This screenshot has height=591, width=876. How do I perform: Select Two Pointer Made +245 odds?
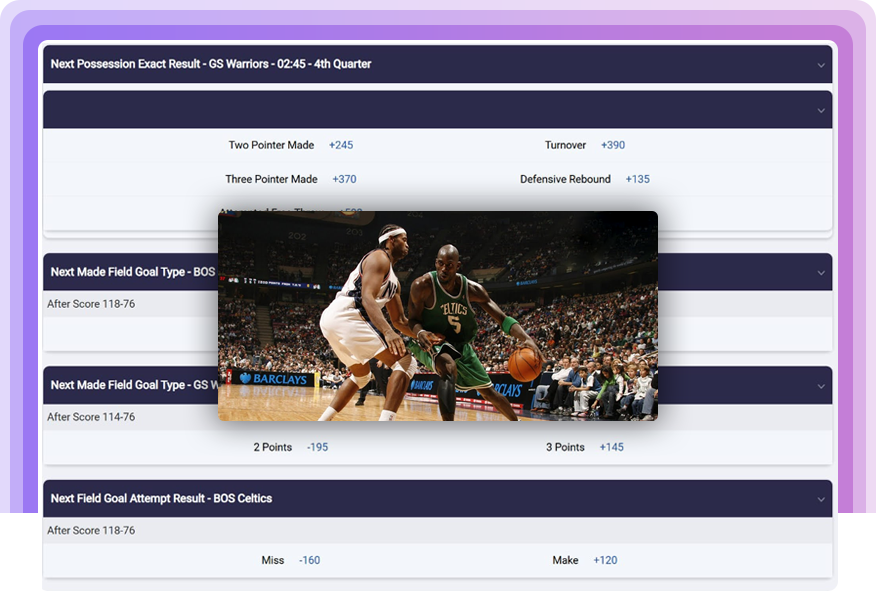click(x=341, y=145)
